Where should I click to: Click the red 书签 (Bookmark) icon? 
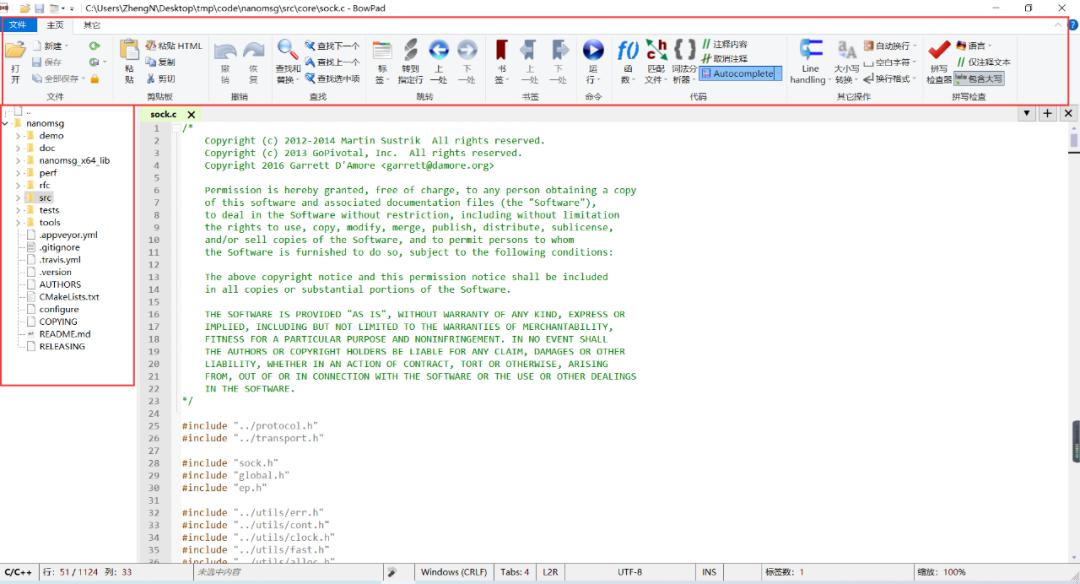pyautogui.click(x=501, y=50)
